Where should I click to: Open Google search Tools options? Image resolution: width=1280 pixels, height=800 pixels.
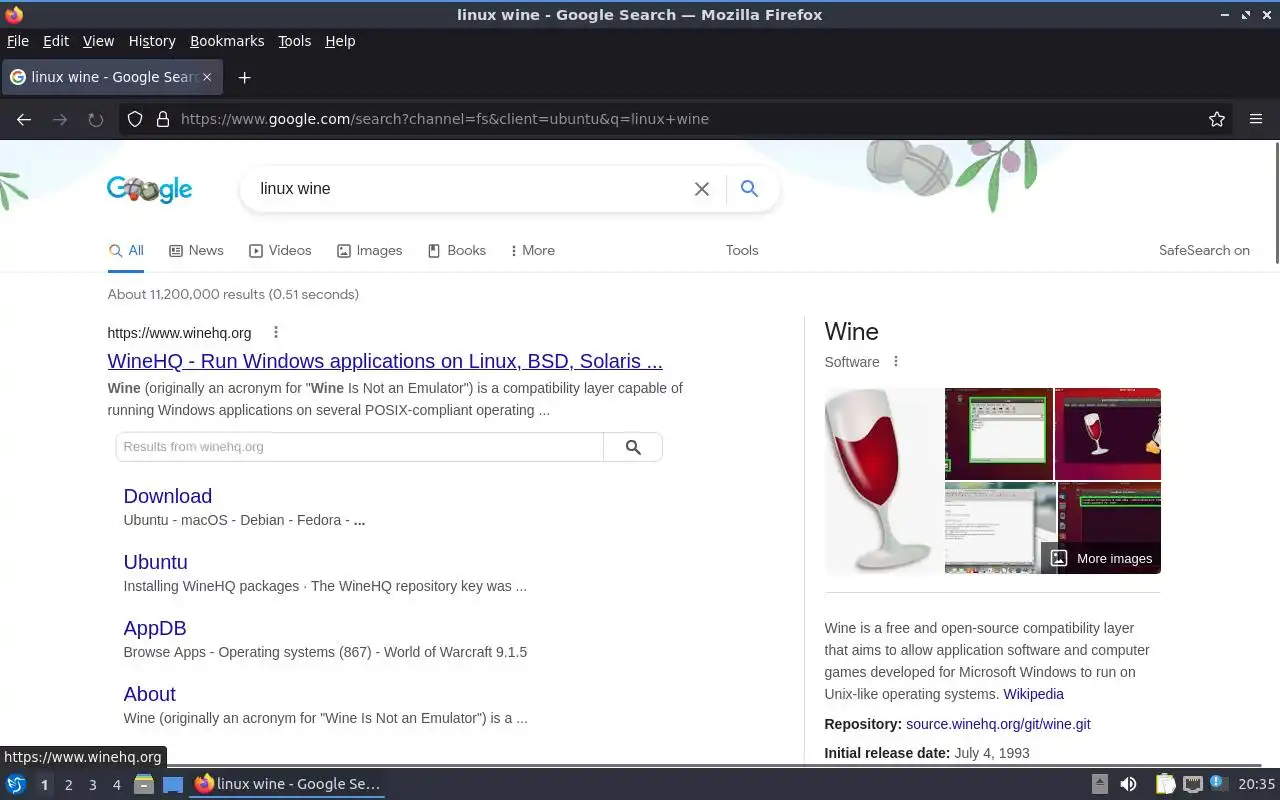tap(742, 251)
